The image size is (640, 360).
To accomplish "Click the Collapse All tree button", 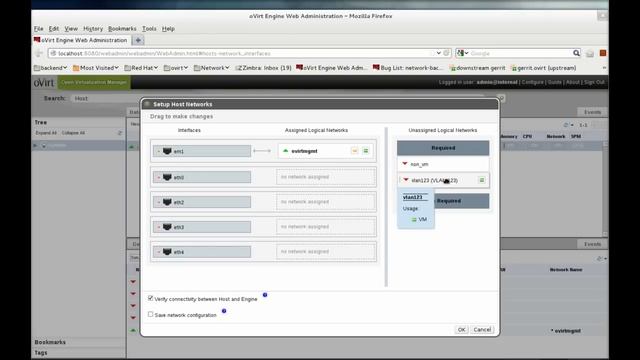I will pyautogui.click(x=73, y=133).
